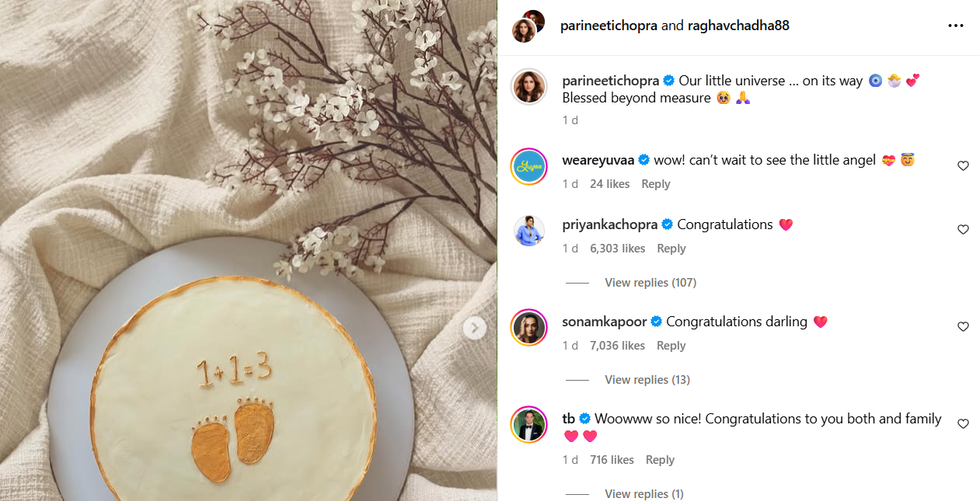The image size is (980, 501).
Task: Like priyankachopra's Congratulations comment
Action: click(x=963, y=230)
